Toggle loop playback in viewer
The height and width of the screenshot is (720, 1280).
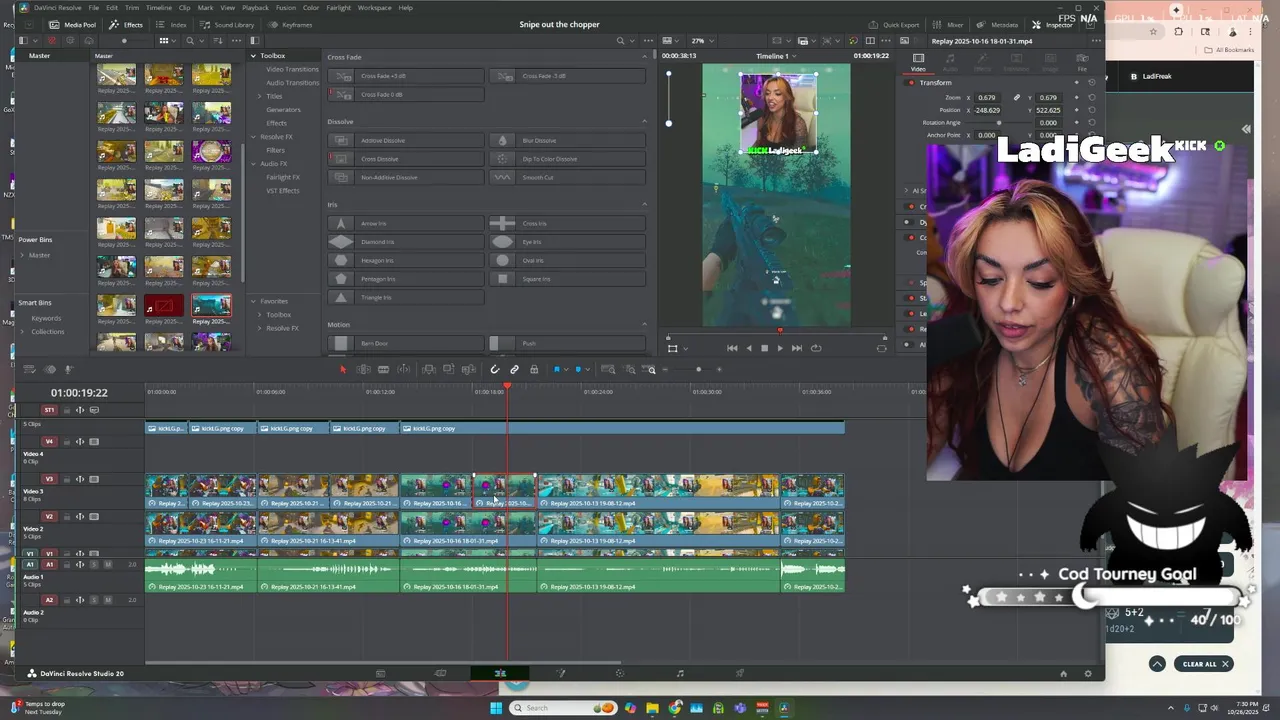point(816,348)
